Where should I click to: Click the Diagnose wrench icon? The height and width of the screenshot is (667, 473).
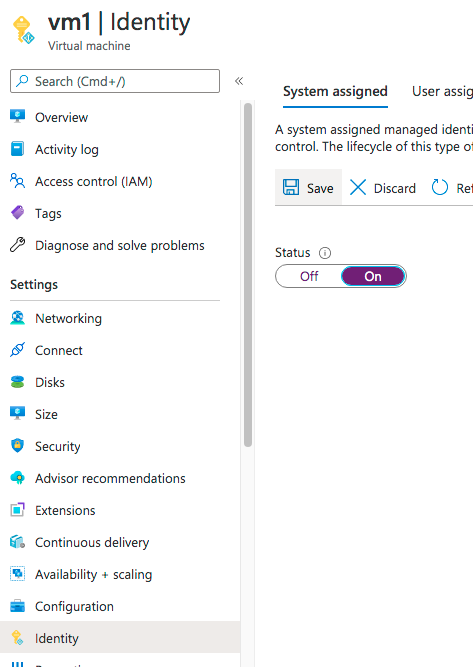(17, 245)
